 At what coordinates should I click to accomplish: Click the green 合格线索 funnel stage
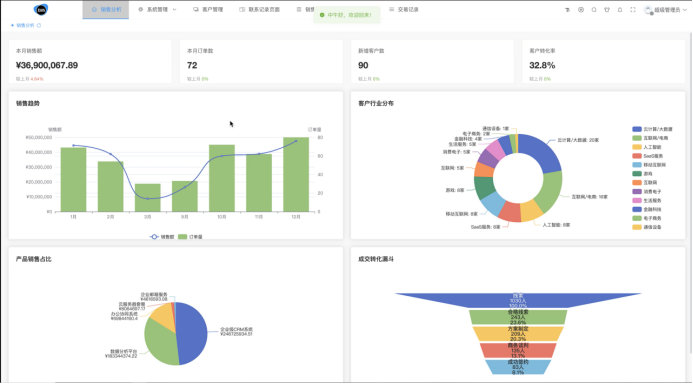[x=518, y=317]
